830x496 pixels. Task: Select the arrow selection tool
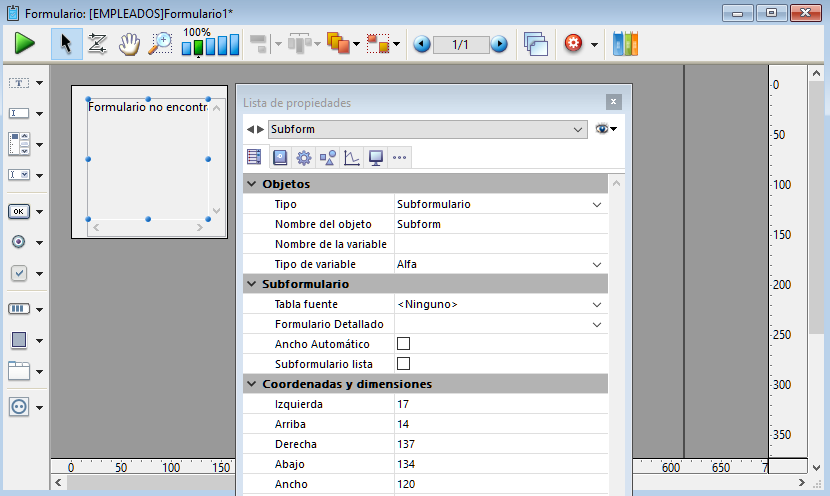pyautogui.click(x=66, y=44)
